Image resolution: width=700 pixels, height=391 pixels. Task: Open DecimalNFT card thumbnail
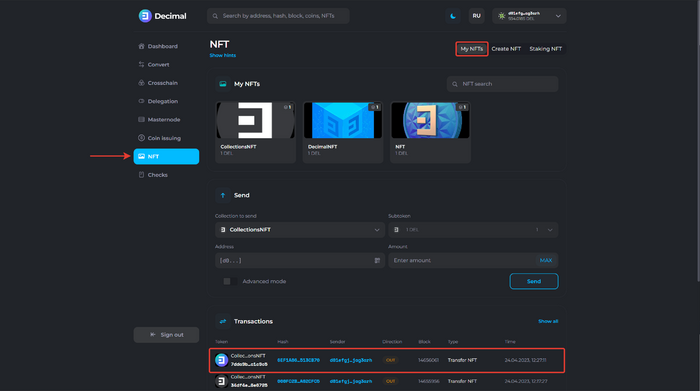tap(343, 120)
